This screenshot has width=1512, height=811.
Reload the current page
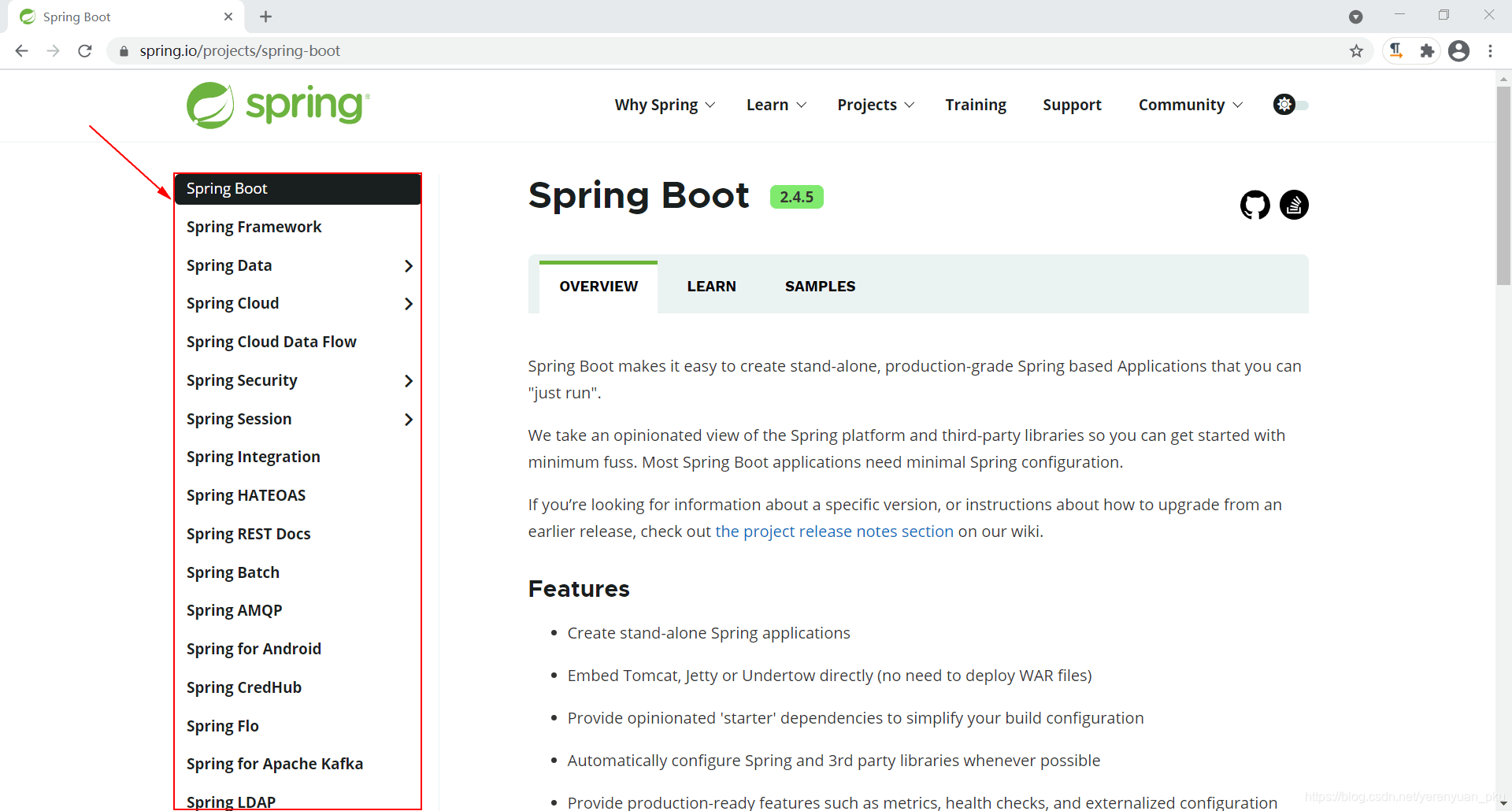click(x=85, y=50)
